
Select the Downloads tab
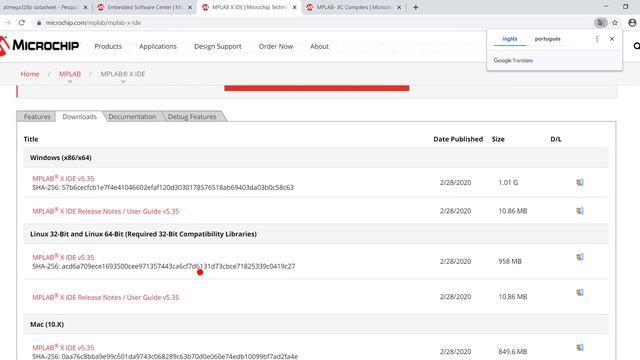tap(80, 117)
